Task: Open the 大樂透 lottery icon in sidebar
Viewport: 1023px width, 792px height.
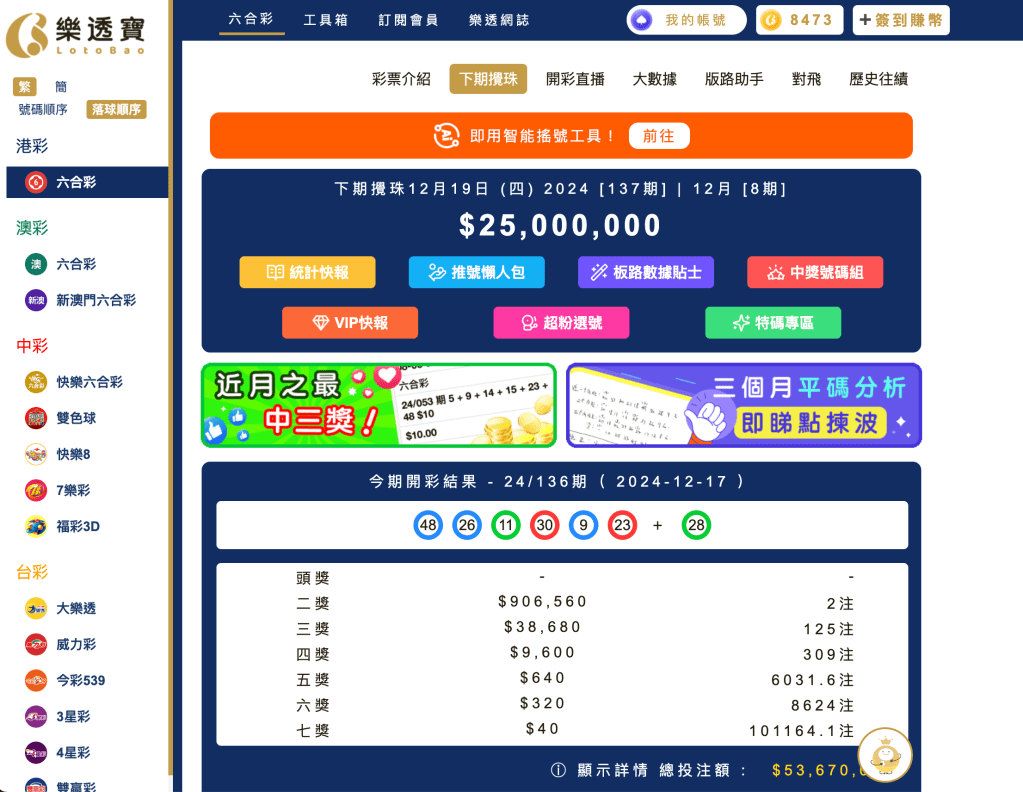Action: (x=36, y=608)
